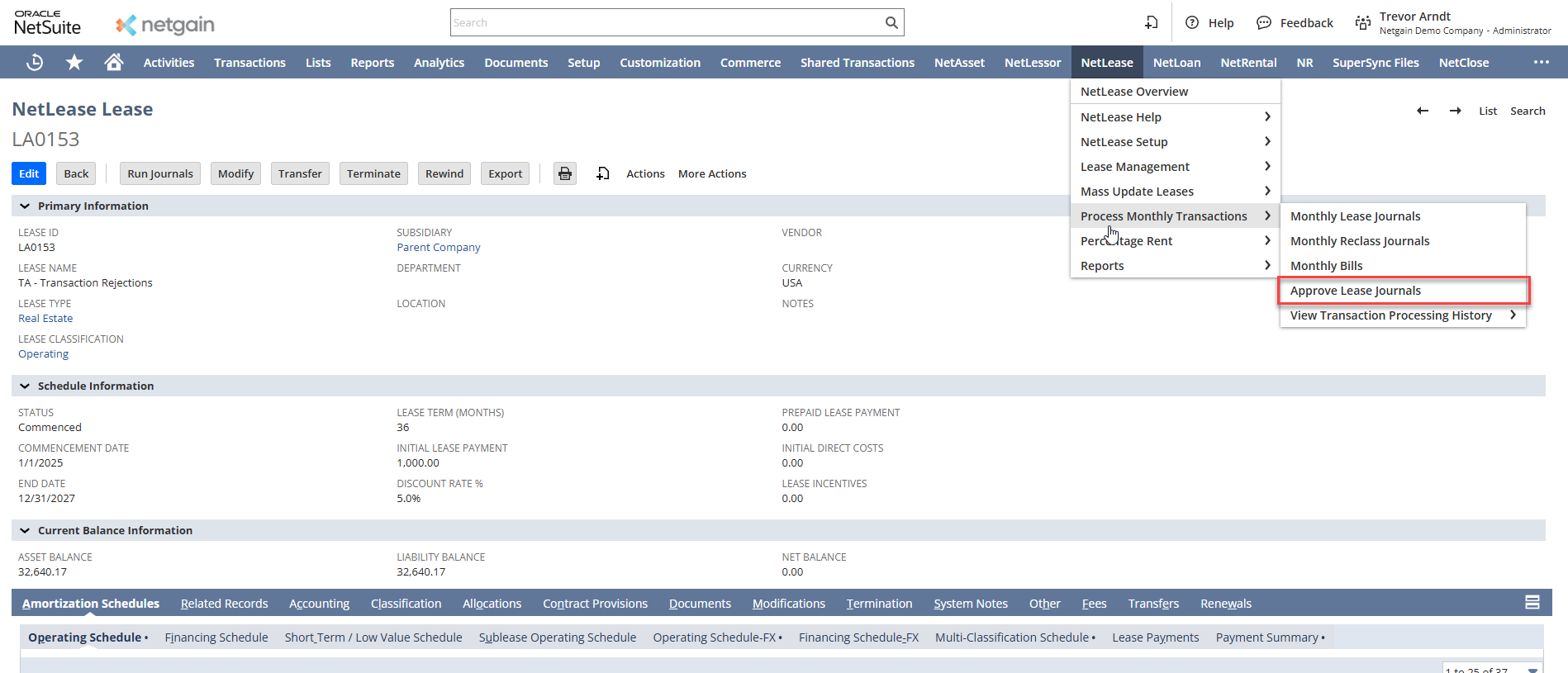The image size is (1568, 673).
Task: Expand the NetLease Help submenu
Action: coord(1267,116)
